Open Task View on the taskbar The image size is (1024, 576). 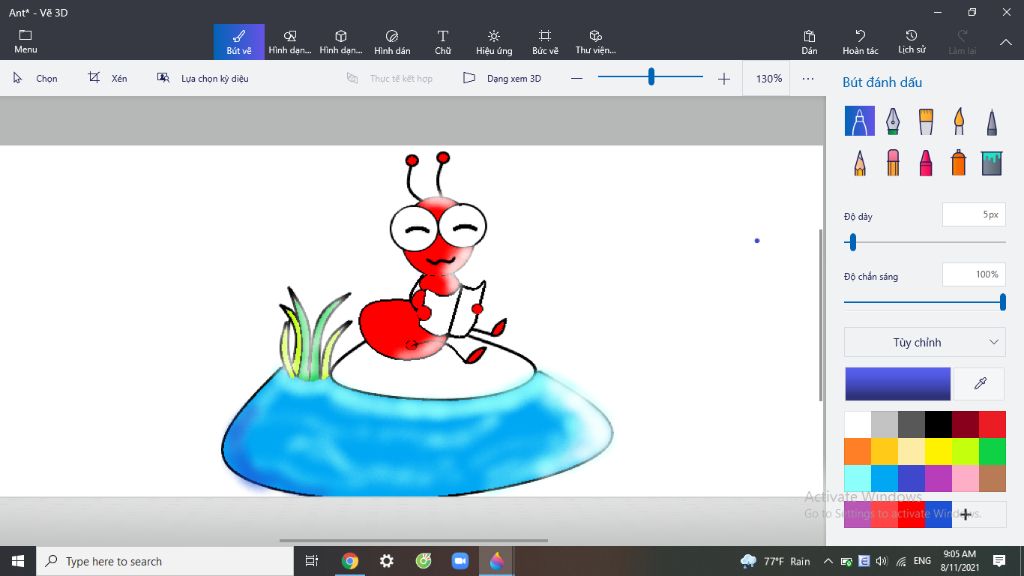click(x=312, y=561)
